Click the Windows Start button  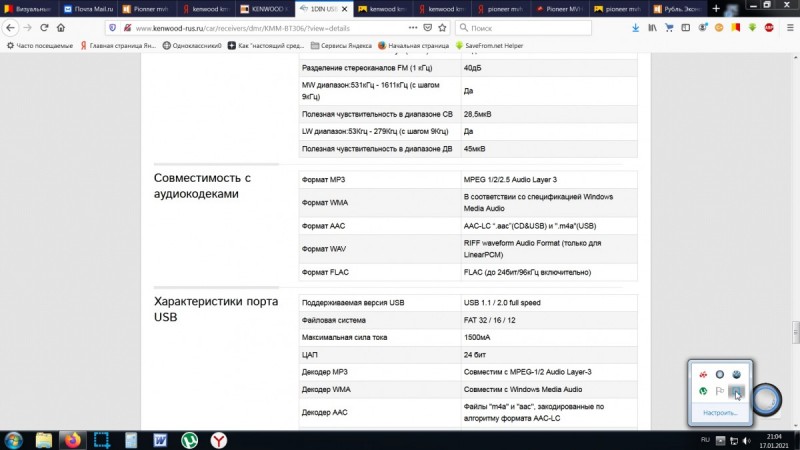pos(14,439)
